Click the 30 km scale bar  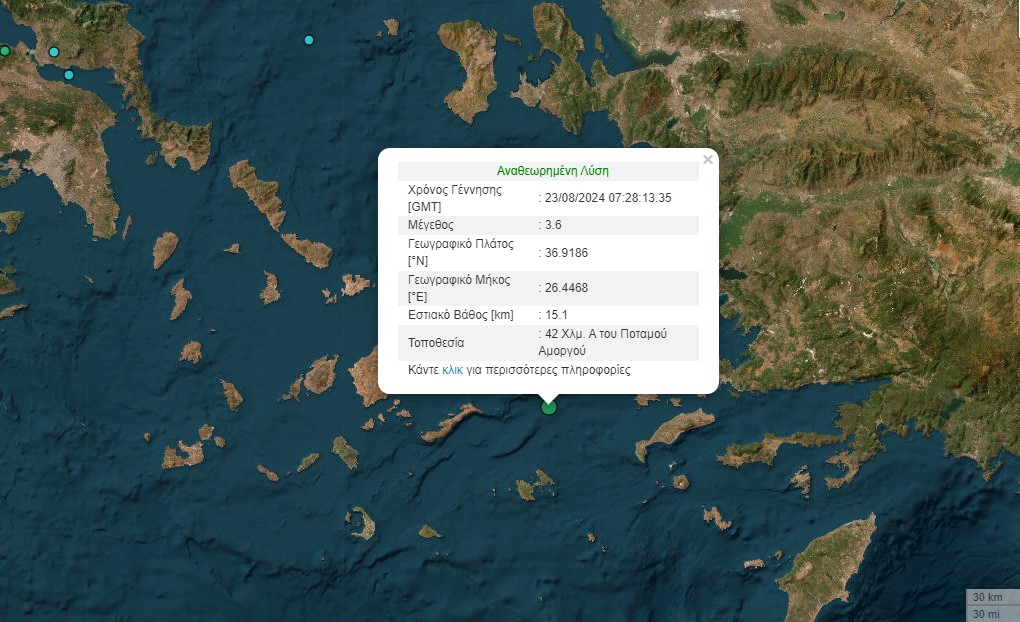(x=990, y=598)
